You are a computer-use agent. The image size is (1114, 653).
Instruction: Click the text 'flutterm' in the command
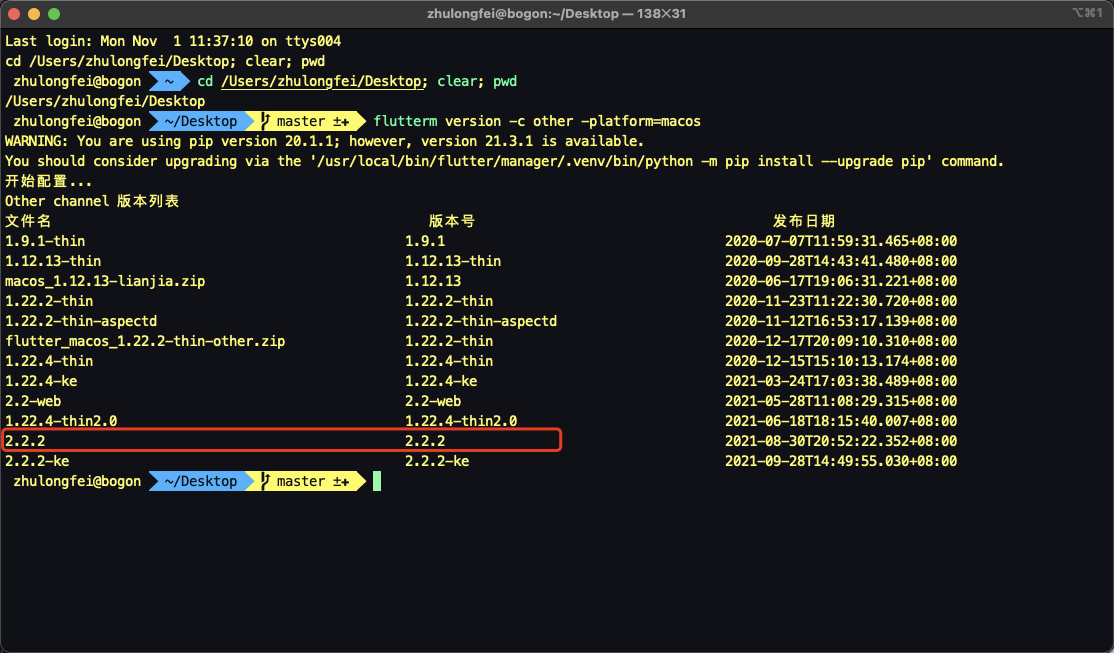[x=406, y=122]
